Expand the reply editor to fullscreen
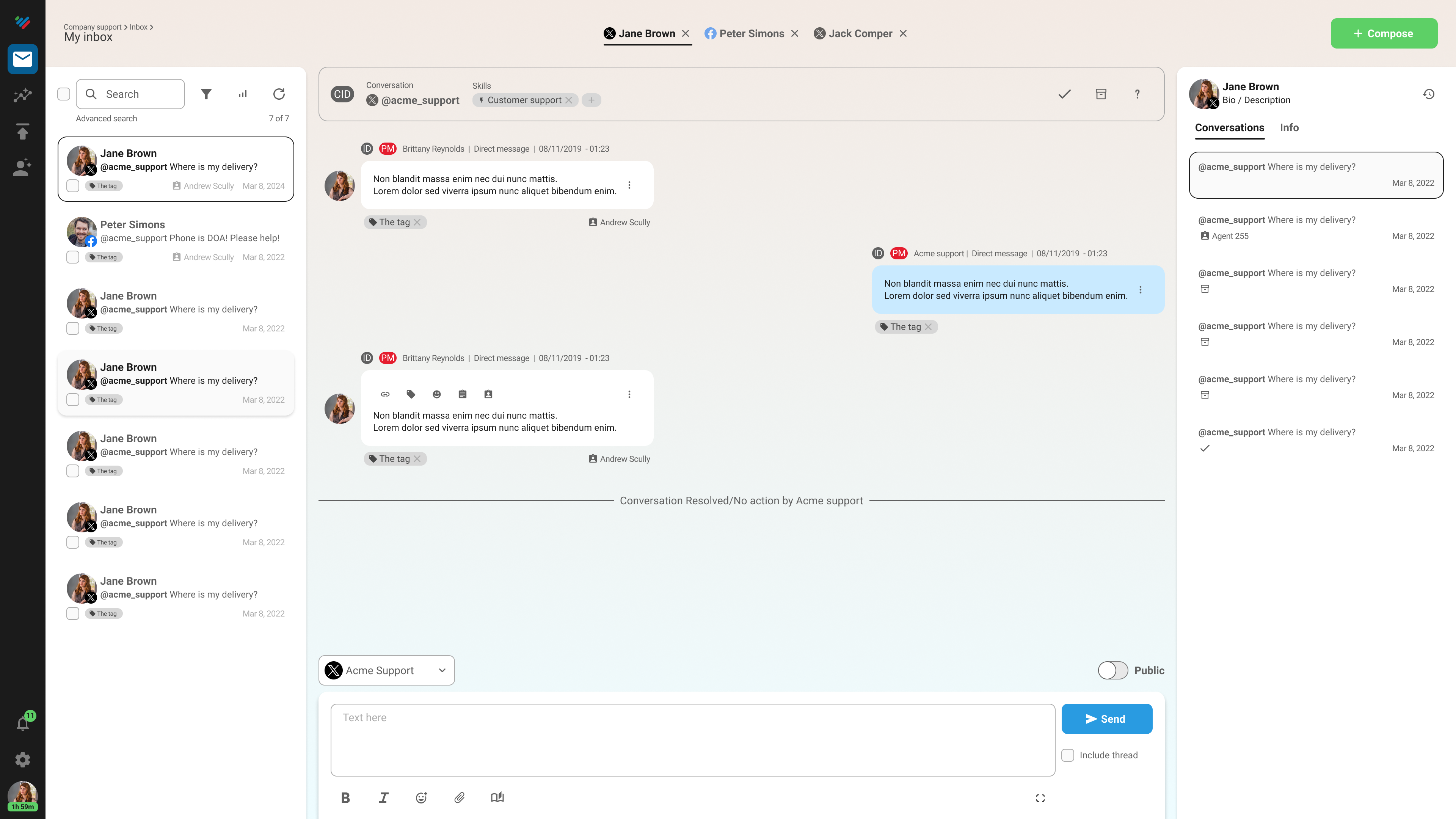The image size is (1456, 819). [x=1040, y=798]
